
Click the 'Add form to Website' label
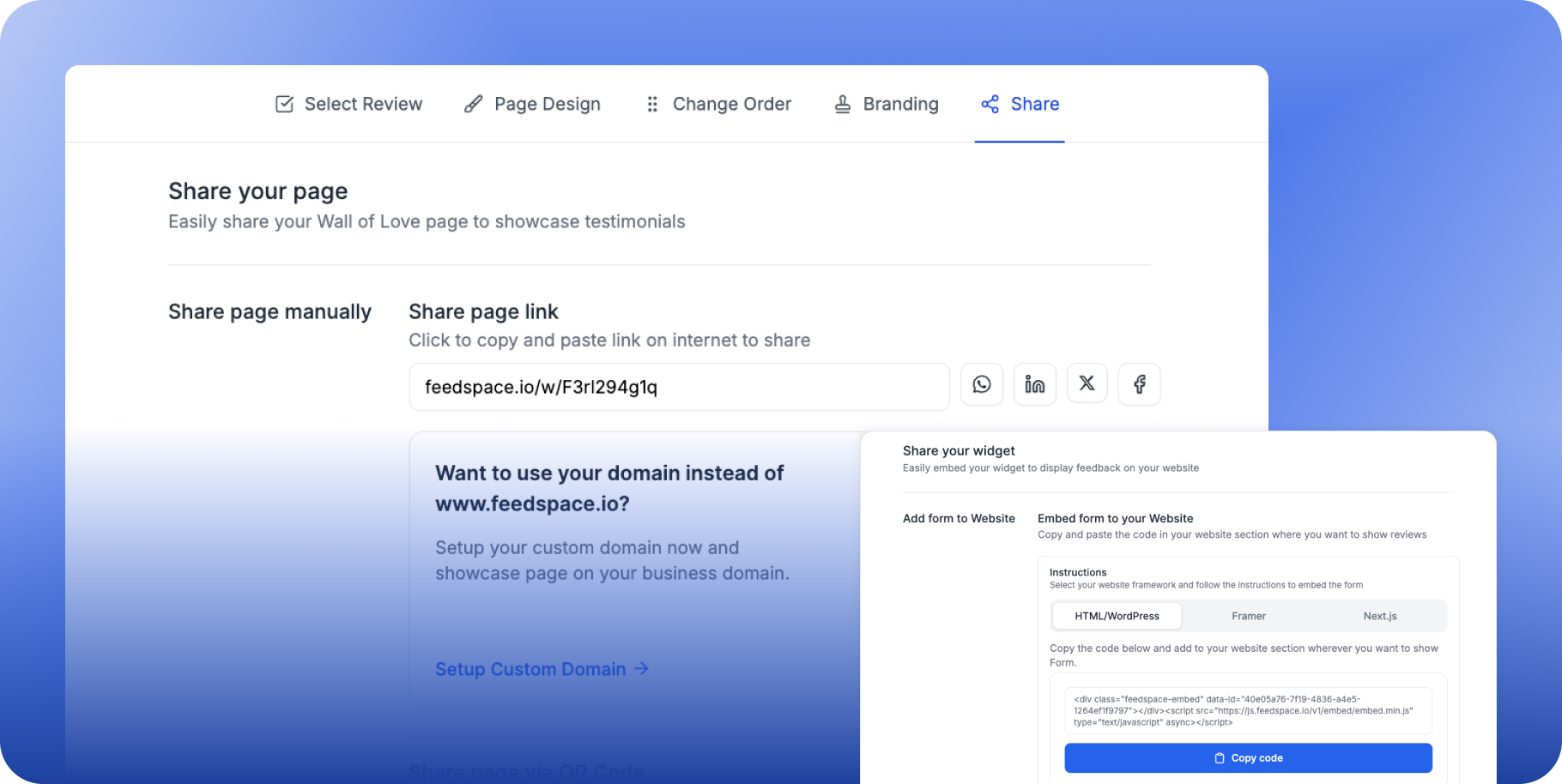[x=959, y=518]
